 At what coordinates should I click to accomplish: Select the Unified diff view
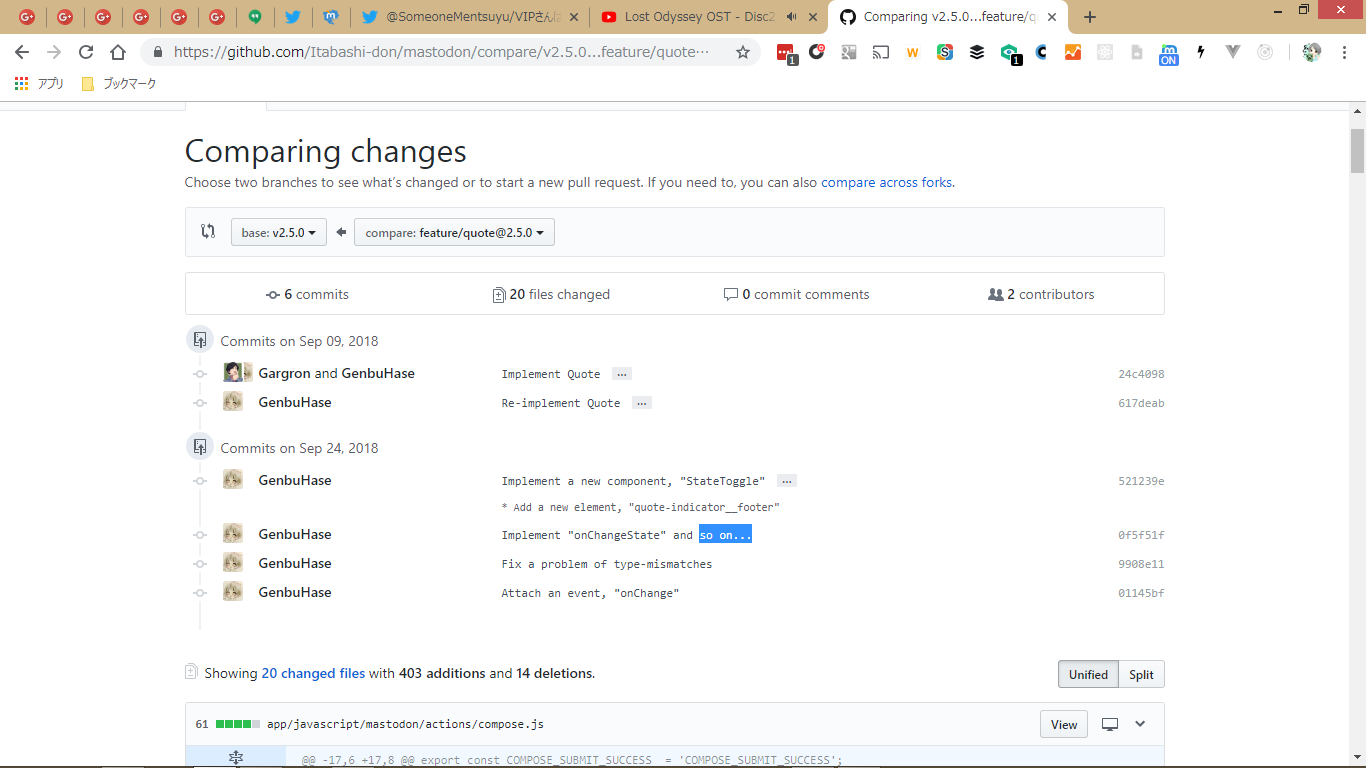[1087, 674]
